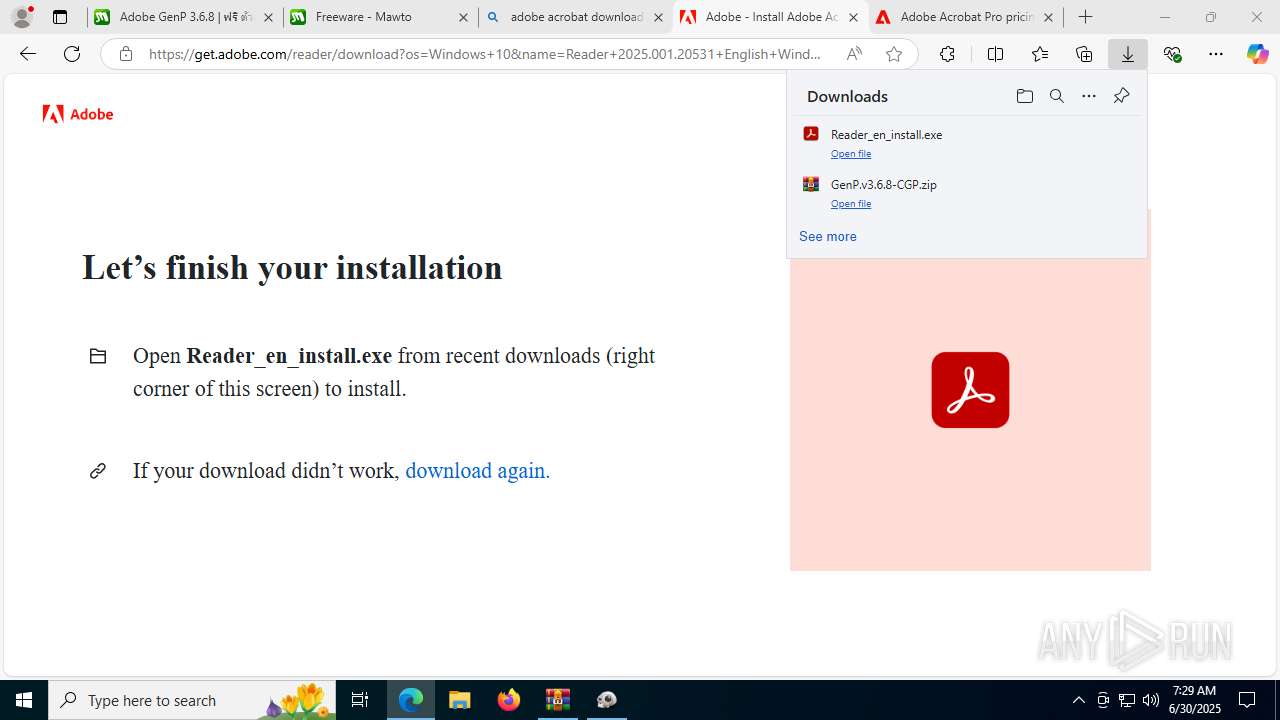Open the Windows notification center
Screen dimensions: 1280x720
coord(1248,700)
